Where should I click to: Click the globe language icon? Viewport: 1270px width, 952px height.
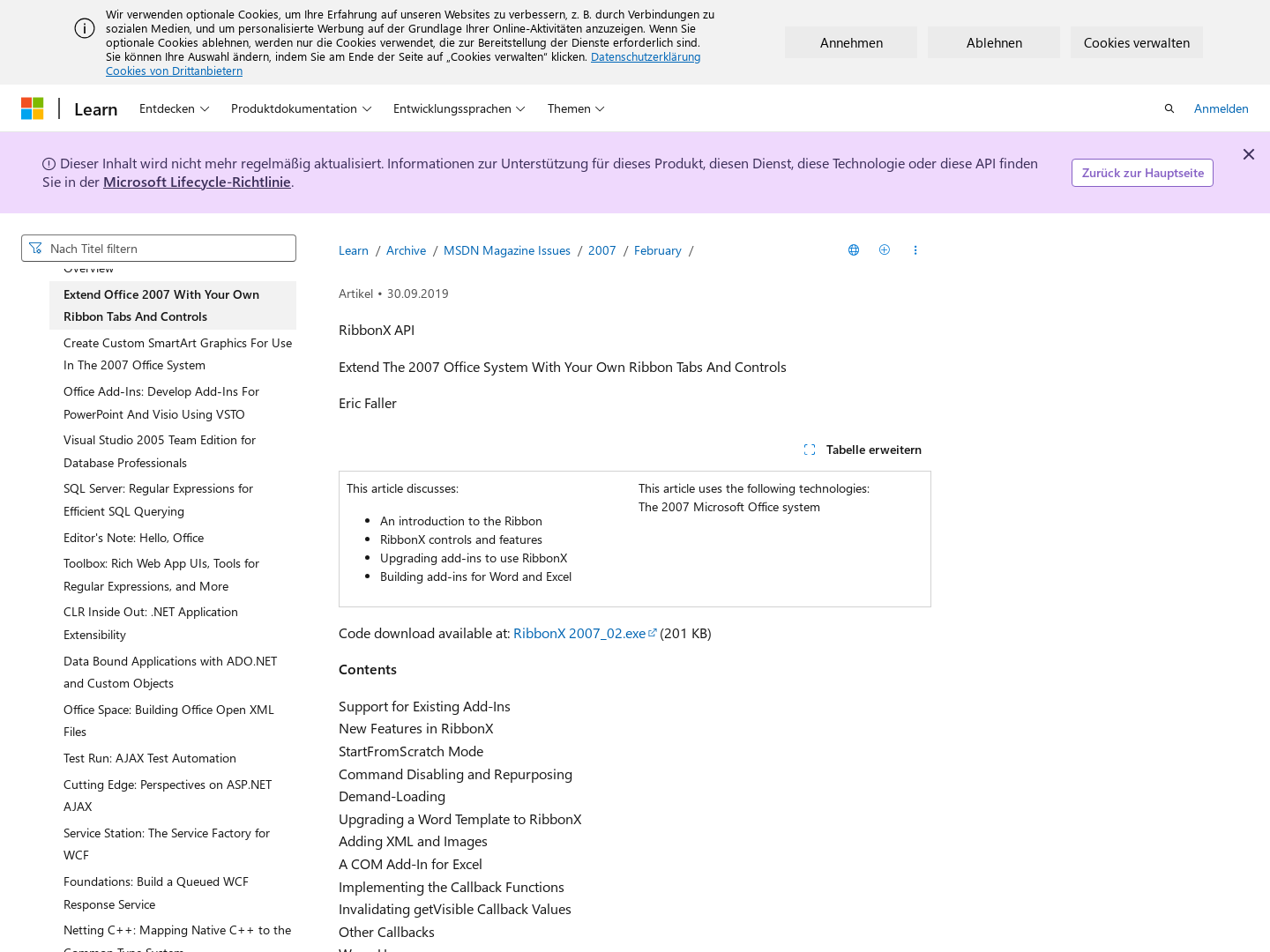[x=854, y=250]
